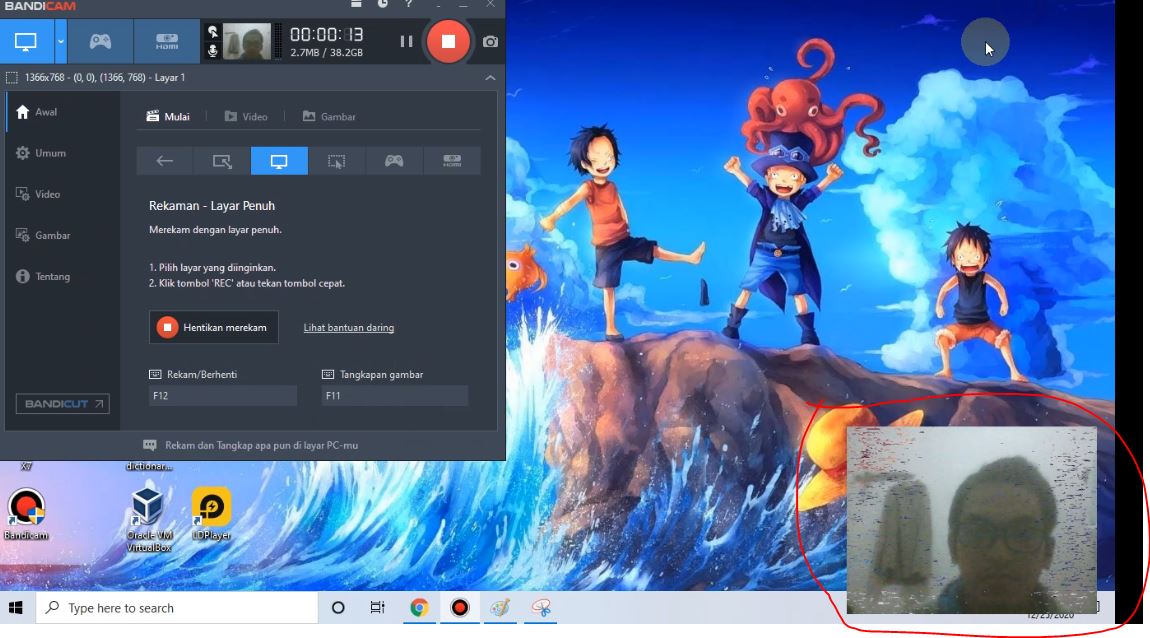Toggle the microphone recording icon
Image resolution: width=1150 pixels, height=638 pixels.
coord(213,51)
